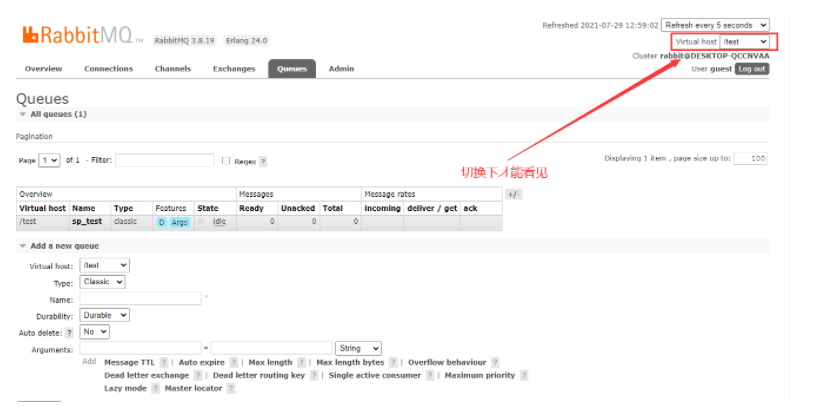Viewport: 816px width, 406px height.
Task: Edit the page size field
Action: [x=750, y=158]
